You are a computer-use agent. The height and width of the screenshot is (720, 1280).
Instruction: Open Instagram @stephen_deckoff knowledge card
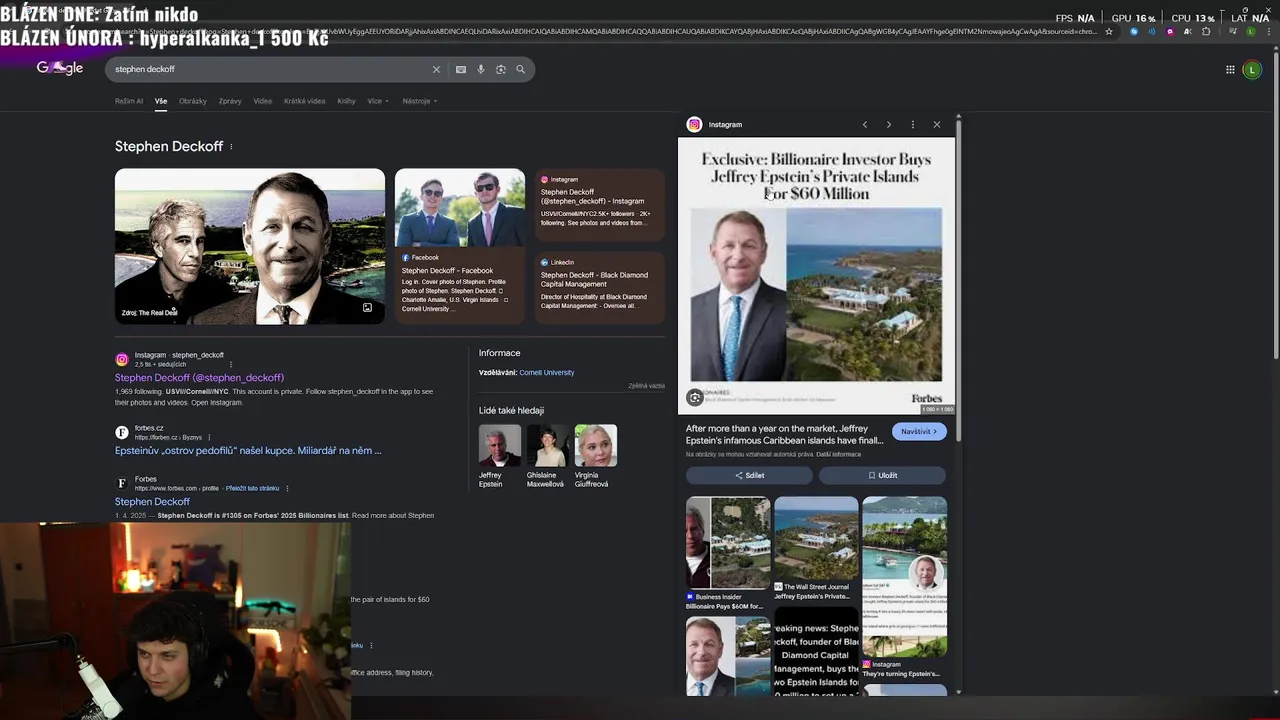coord(600,204)
